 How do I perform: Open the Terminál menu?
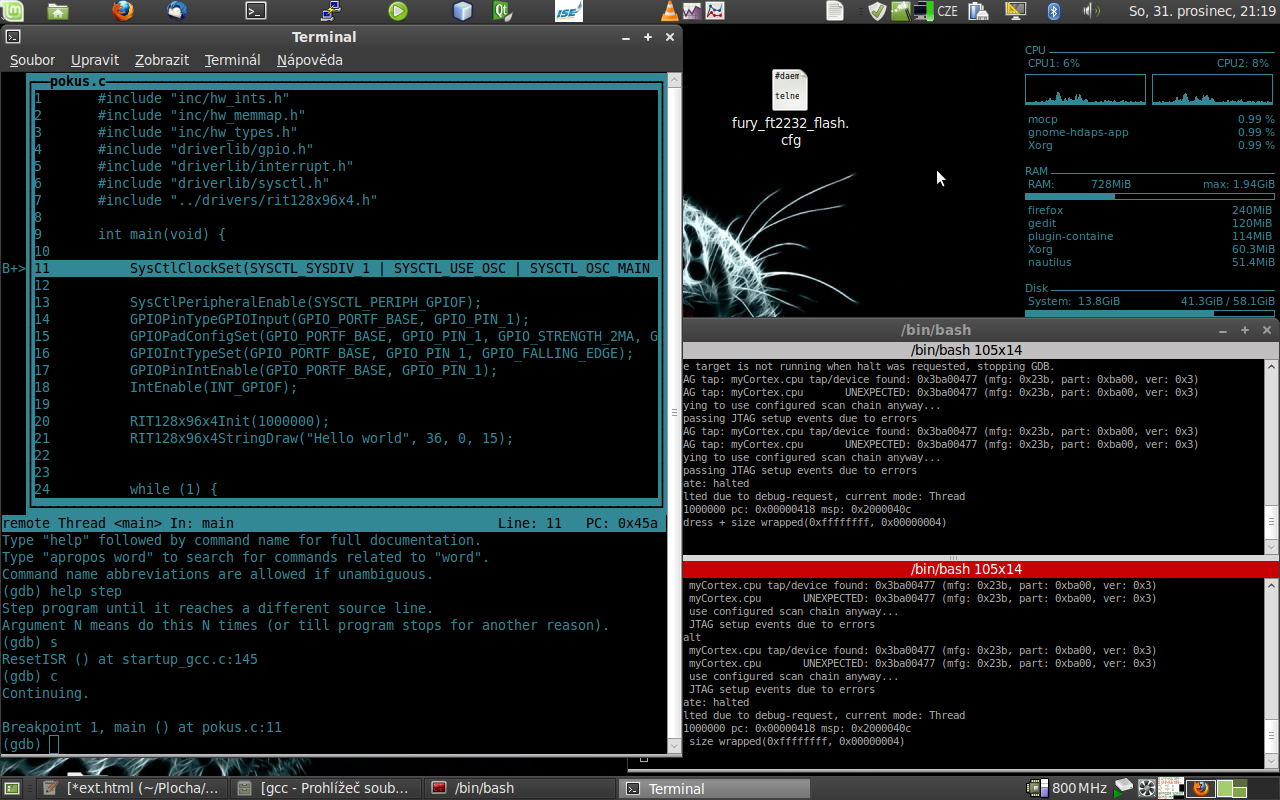(x=232, y=60)
